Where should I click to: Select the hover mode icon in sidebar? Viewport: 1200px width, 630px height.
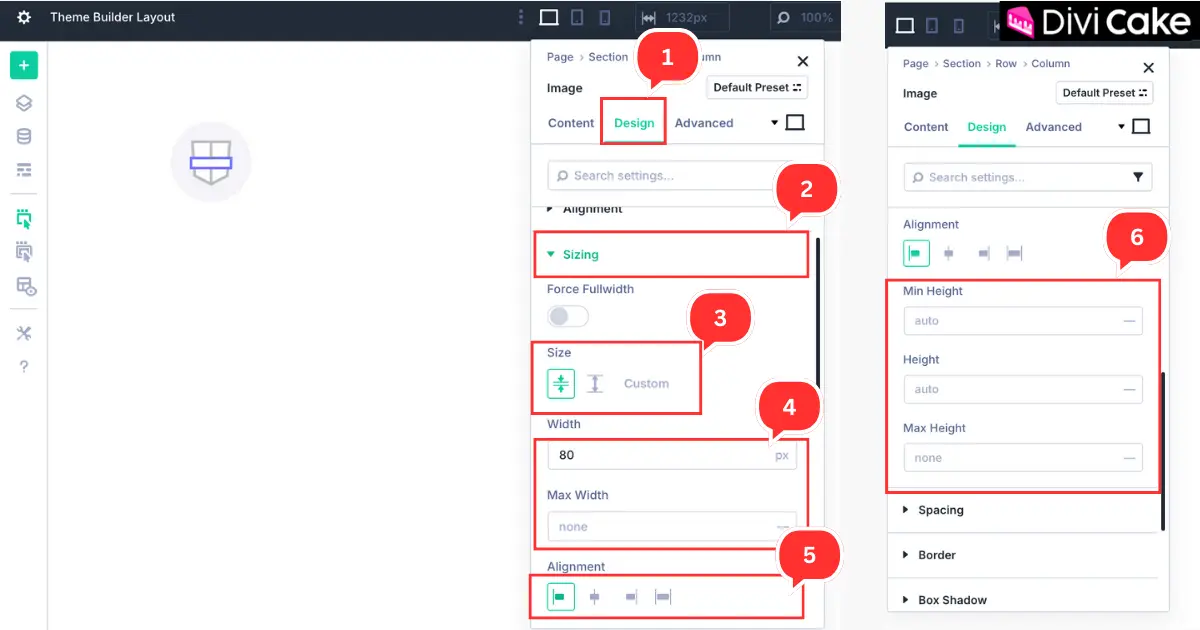(24, 251)
